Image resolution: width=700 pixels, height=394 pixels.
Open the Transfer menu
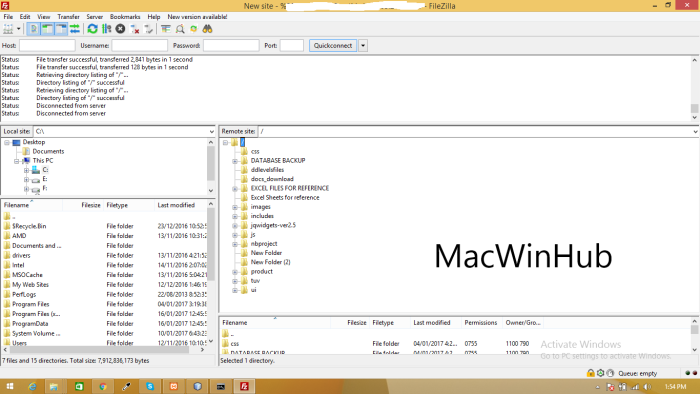pos(68,17)
